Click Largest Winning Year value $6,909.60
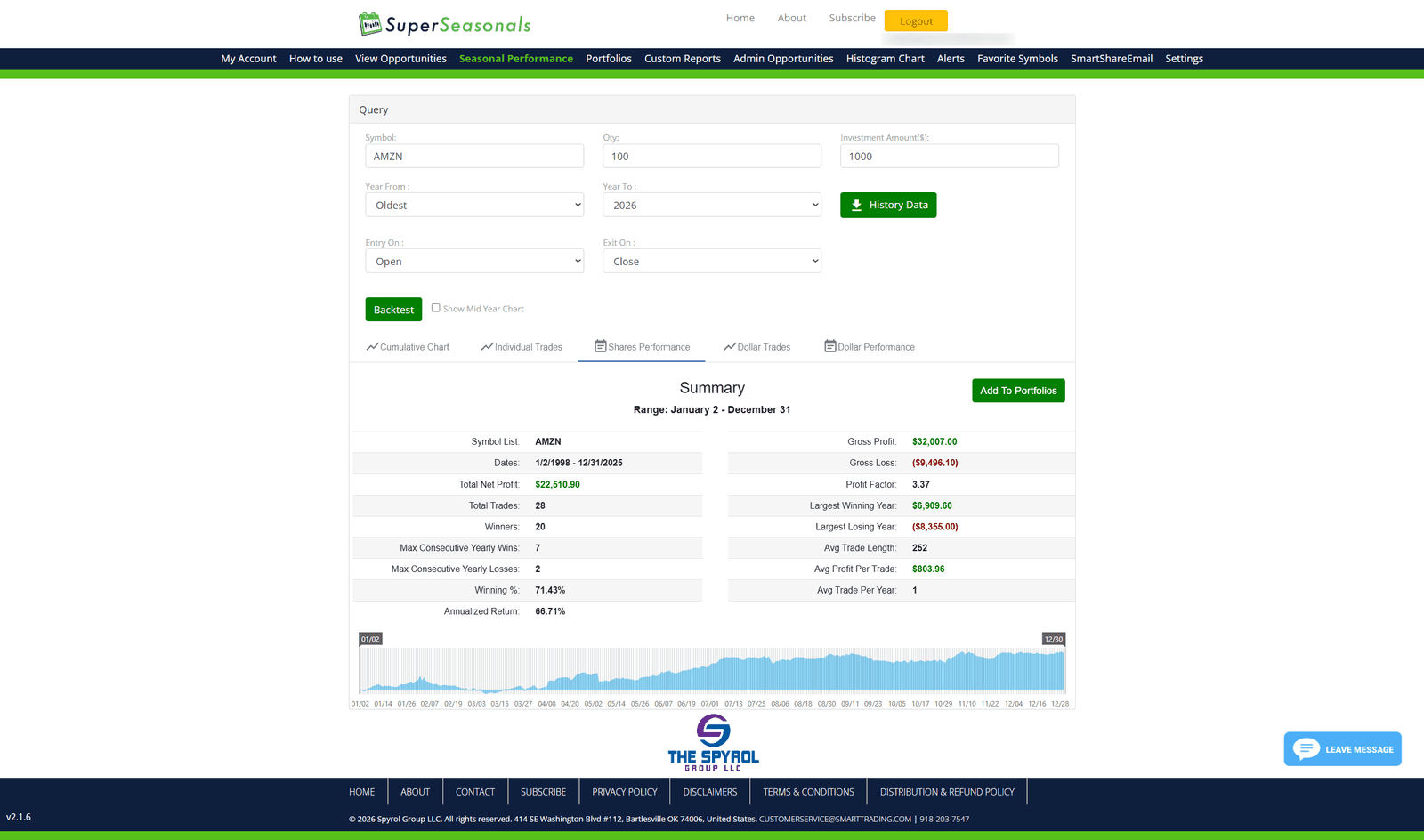This screenshot has width=1424, height=840. coord(932,505)
